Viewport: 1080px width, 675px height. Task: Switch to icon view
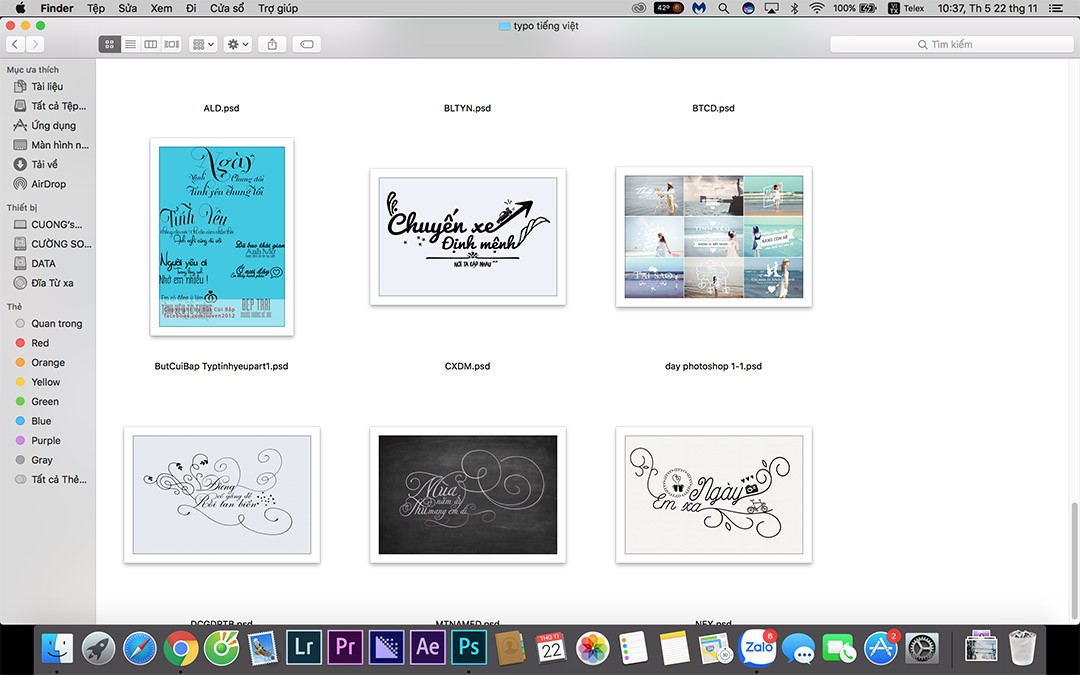[x=109, y=44]
